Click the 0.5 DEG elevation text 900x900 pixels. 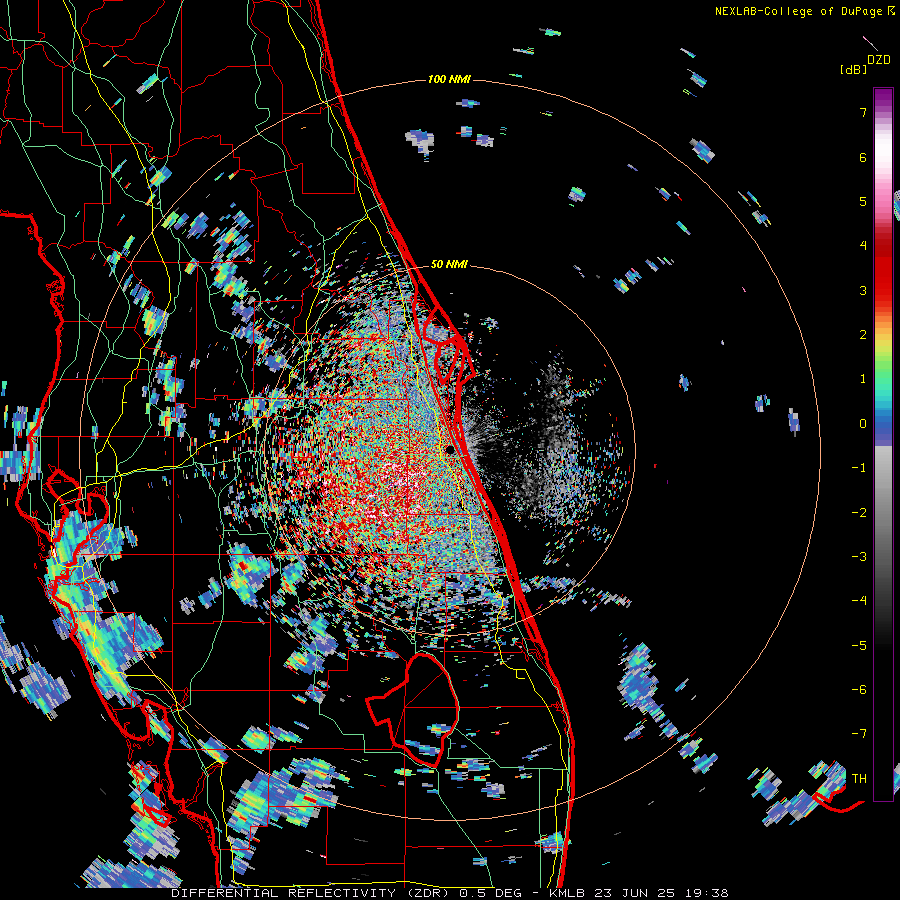tap(491, 893)
